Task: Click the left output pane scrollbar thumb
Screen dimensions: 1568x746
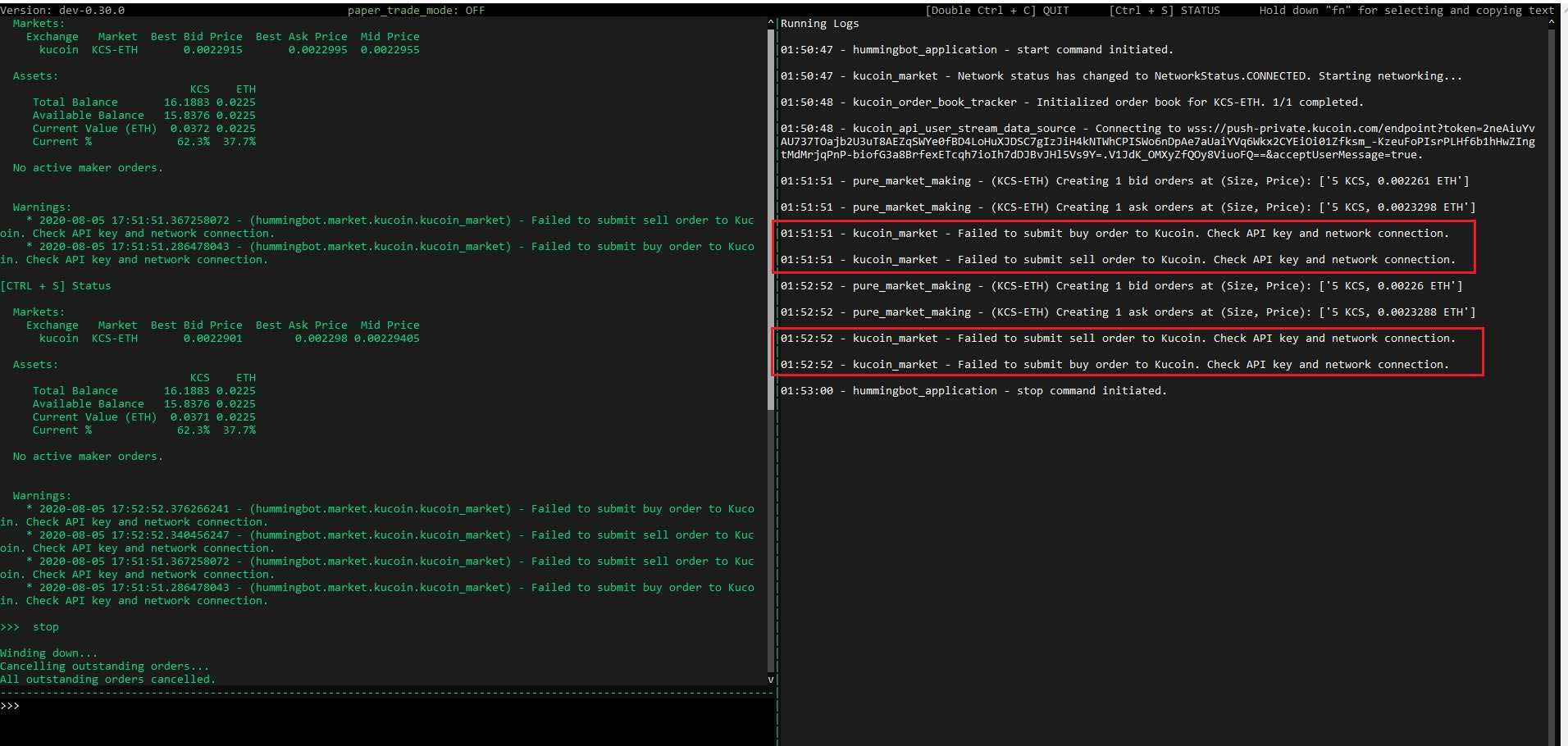Action: click(770, 221)
